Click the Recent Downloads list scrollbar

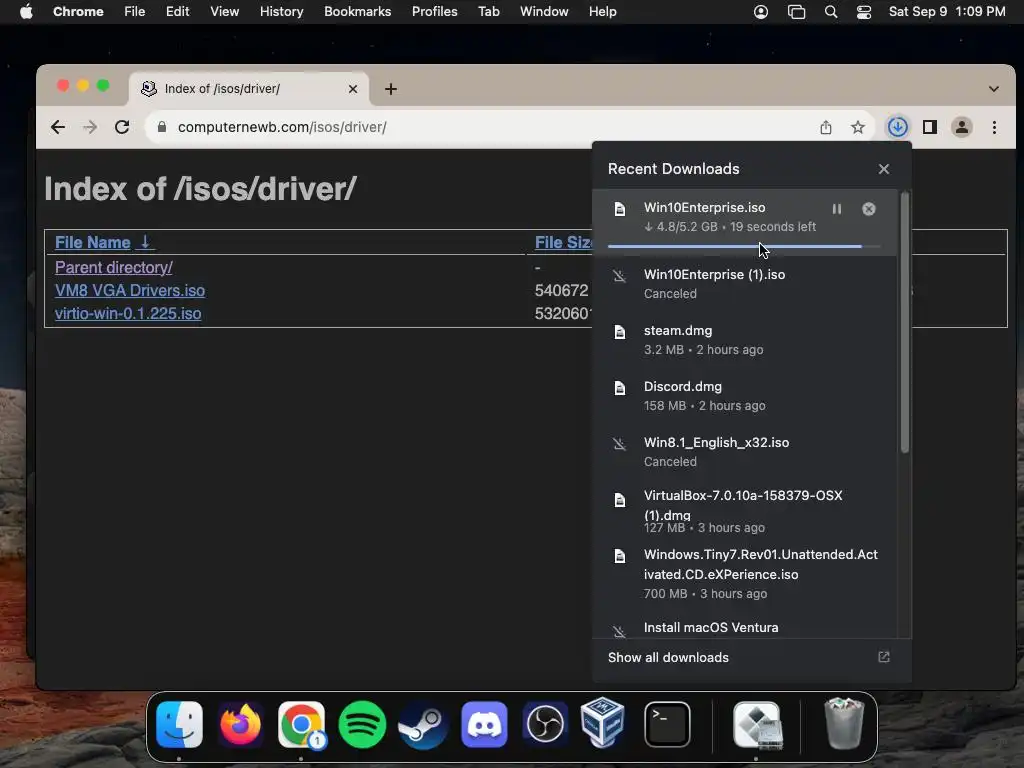[x=904, y=323]
